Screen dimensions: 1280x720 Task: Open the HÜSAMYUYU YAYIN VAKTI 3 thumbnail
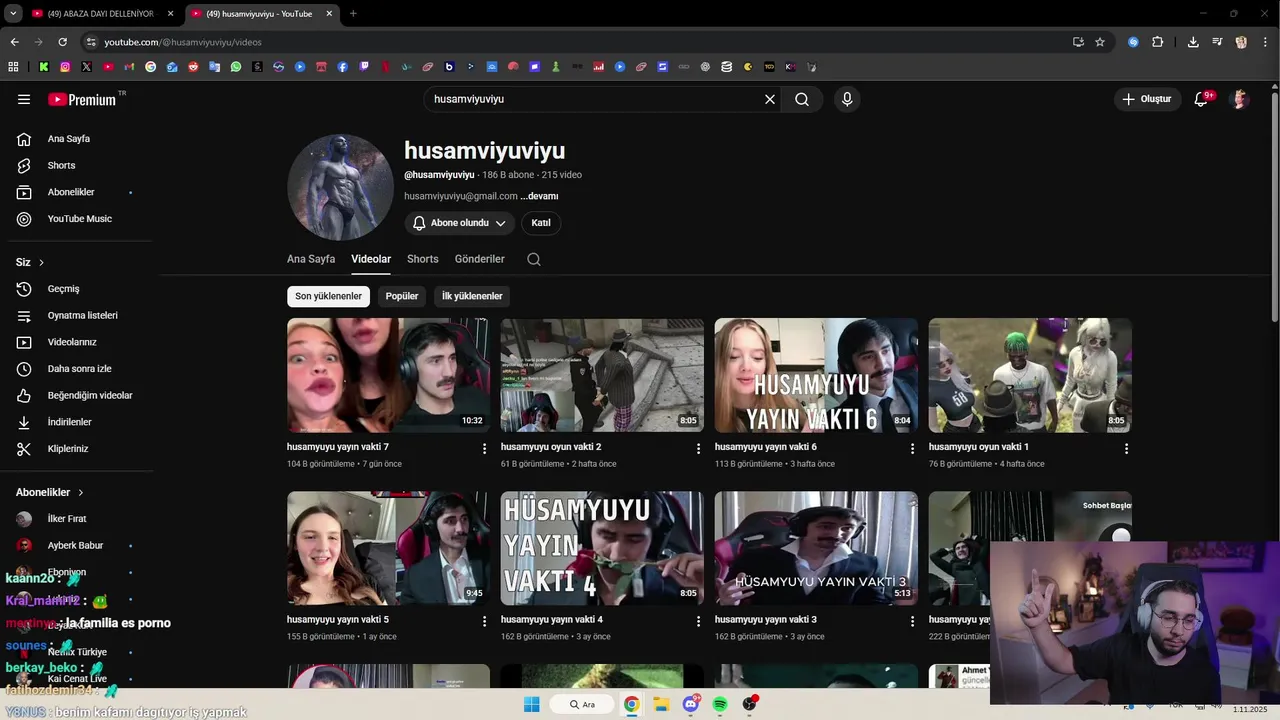tap(816, 548)
